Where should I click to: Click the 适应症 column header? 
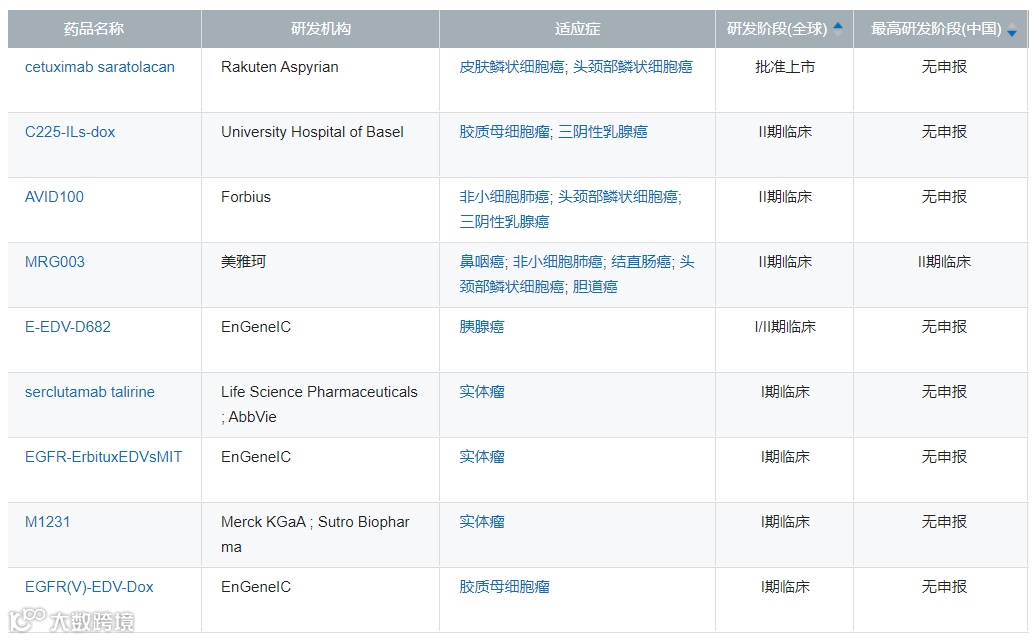point(577,29)
